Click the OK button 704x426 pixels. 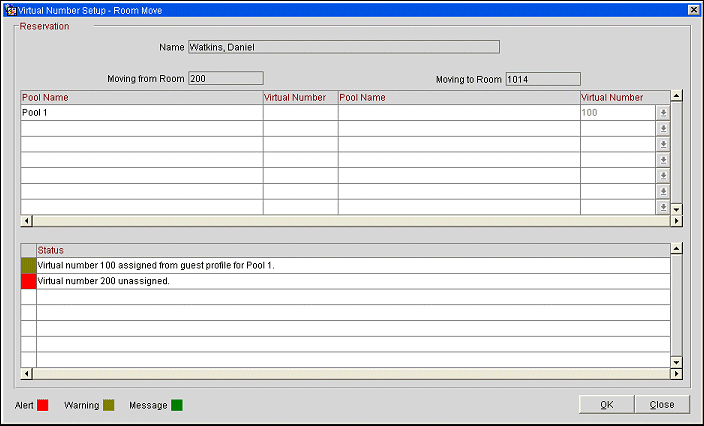(606, 405)
